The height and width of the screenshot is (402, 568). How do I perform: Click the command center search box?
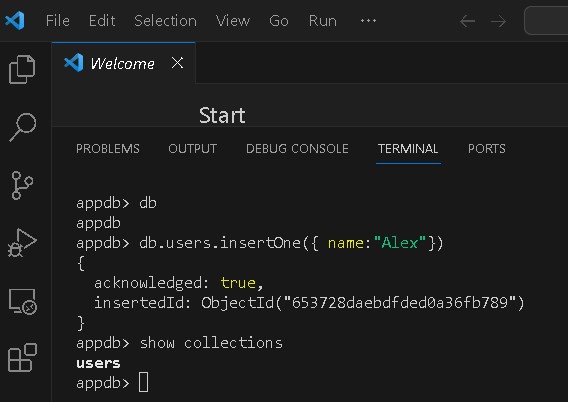pyautogui.click(x=546, y=21)
